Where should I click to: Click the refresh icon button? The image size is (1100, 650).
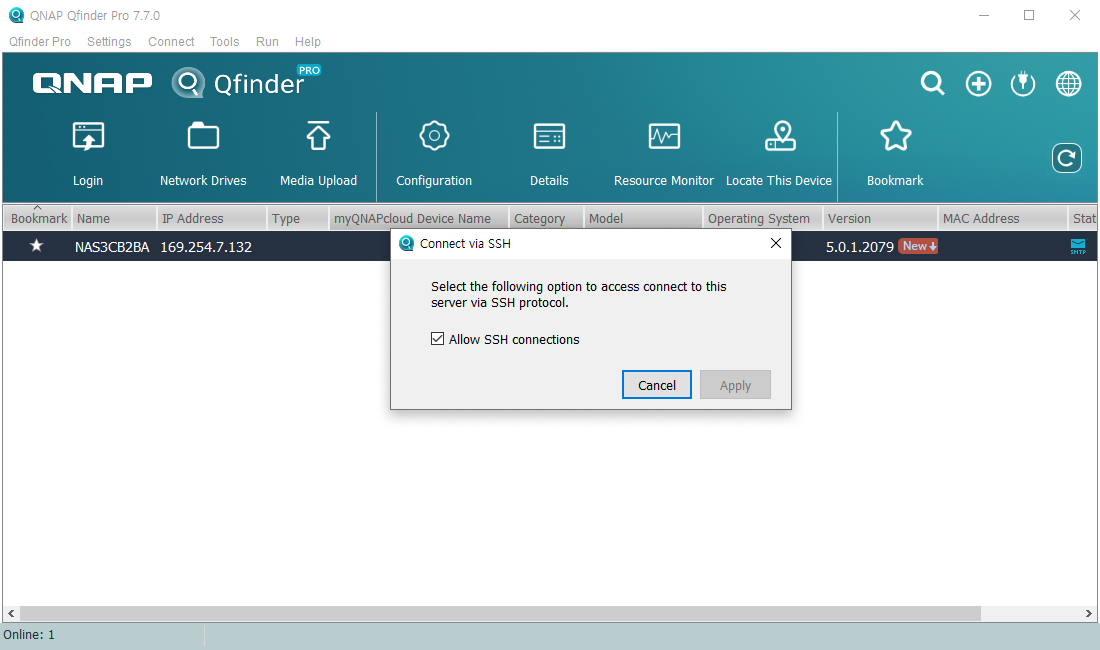point(1067,158)
